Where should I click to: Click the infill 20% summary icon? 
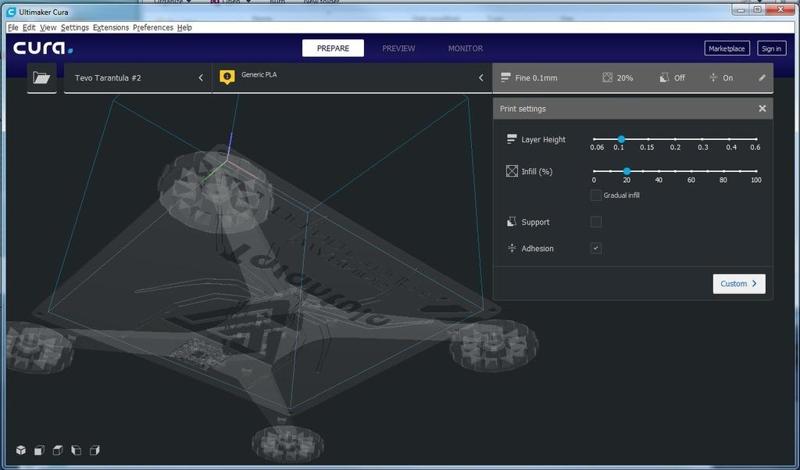[x=607, y=78]
